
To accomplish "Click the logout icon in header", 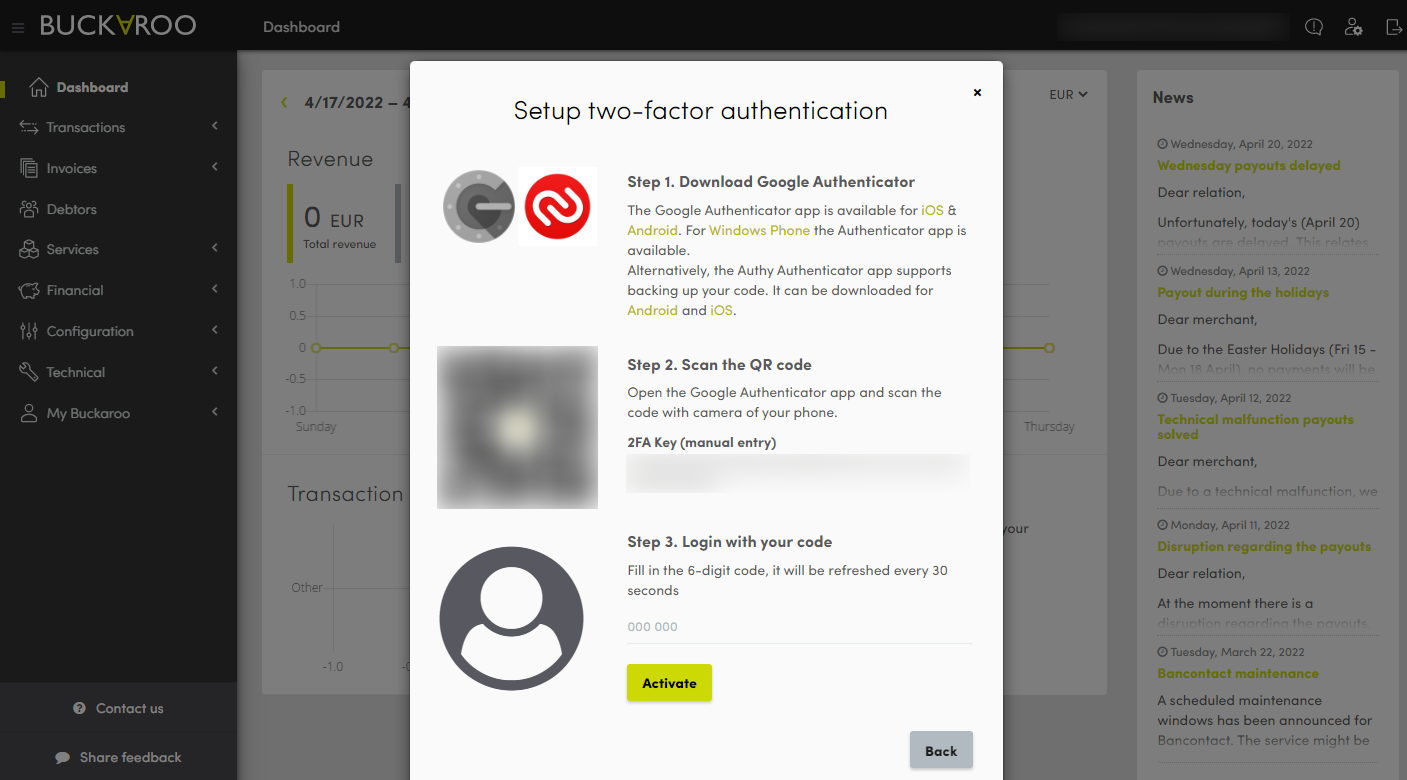I will pyautogui.click(x=1394, y=27).
